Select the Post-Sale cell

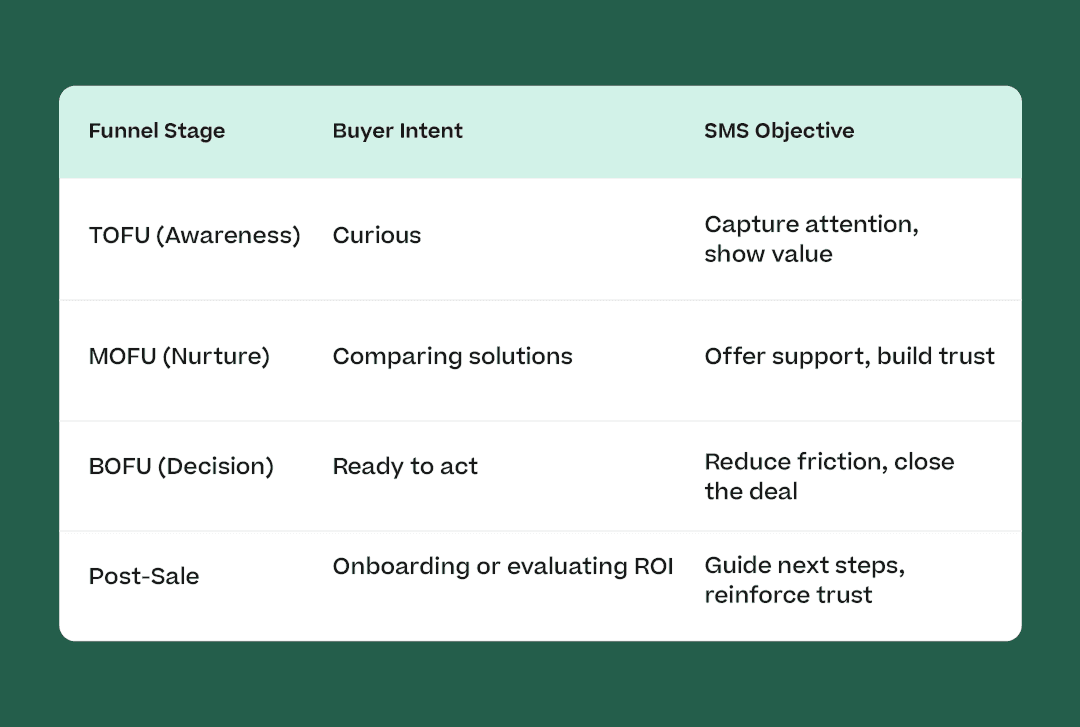144,576
